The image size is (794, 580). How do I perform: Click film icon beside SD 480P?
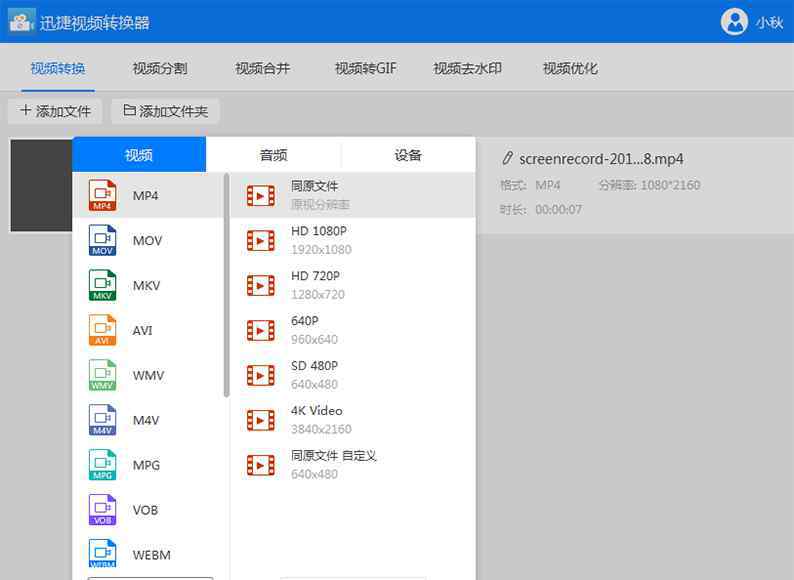261,375
